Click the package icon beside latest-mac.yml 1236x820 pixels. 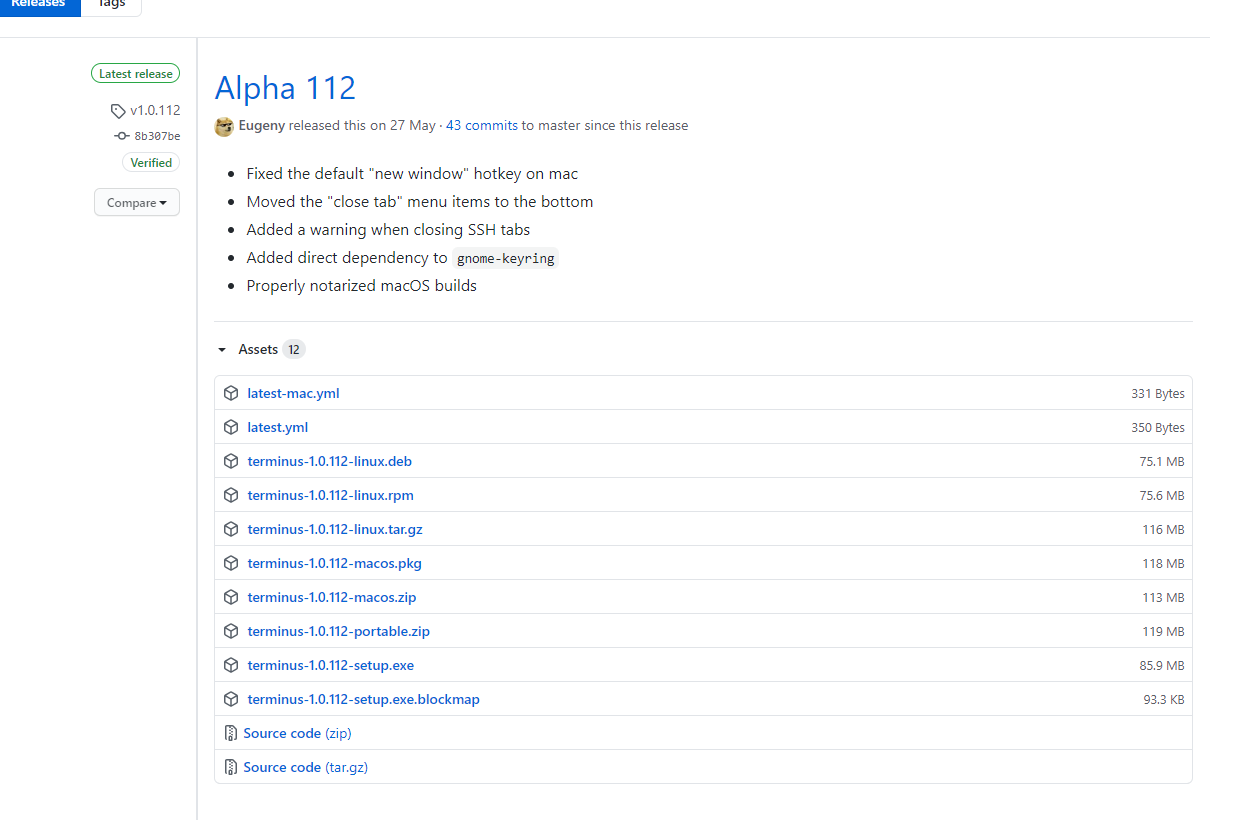pyautogui.click(x=231, y=393)
